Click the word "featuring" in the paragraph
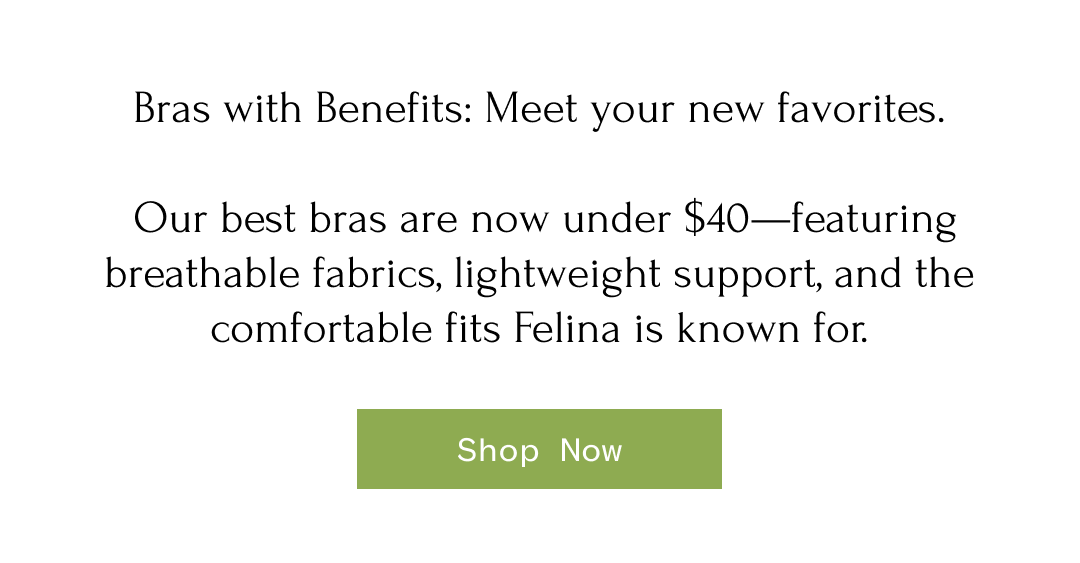 (873, 220)
